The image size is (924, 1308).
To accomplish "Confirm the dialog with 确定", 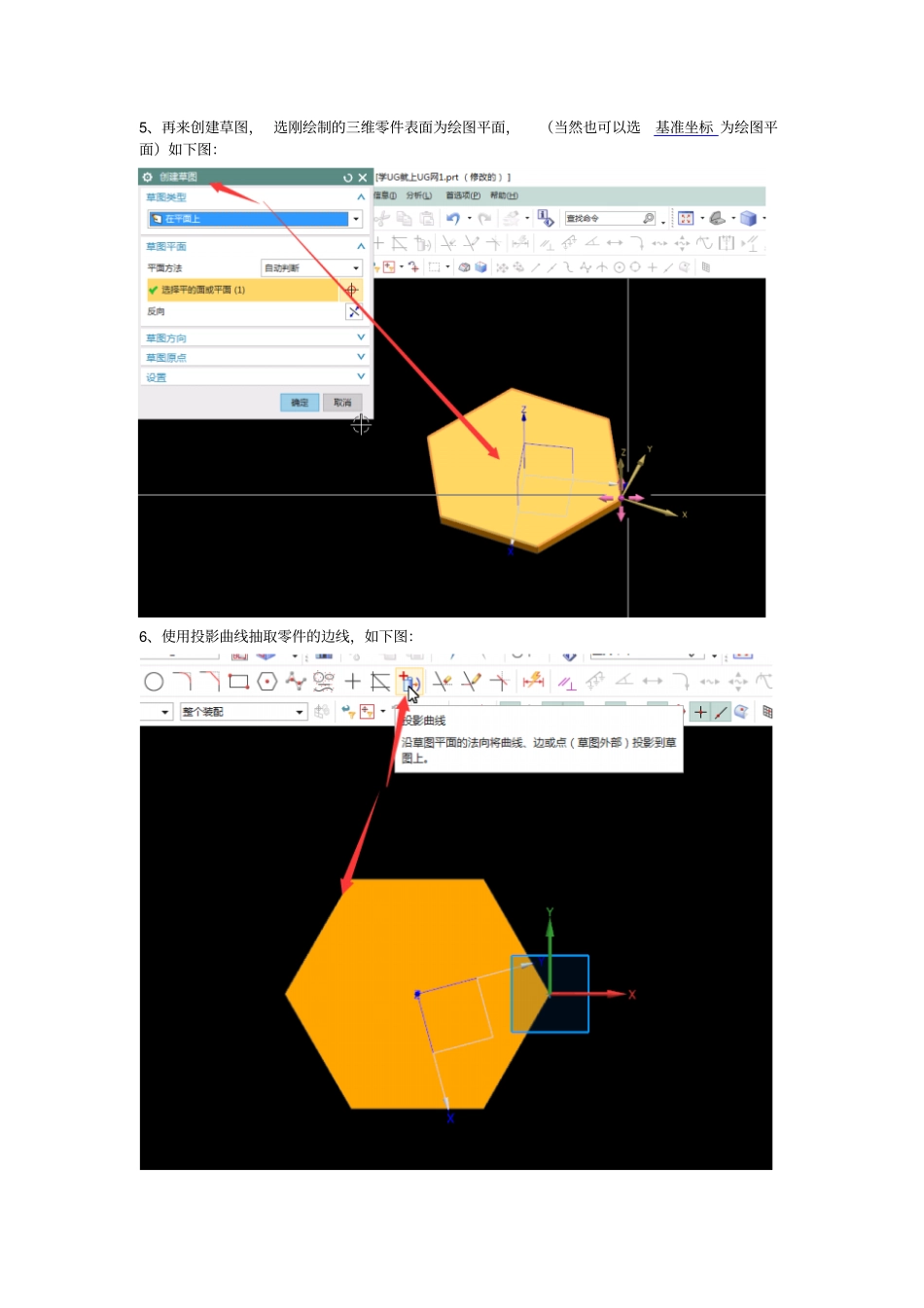I will [300, 403].
